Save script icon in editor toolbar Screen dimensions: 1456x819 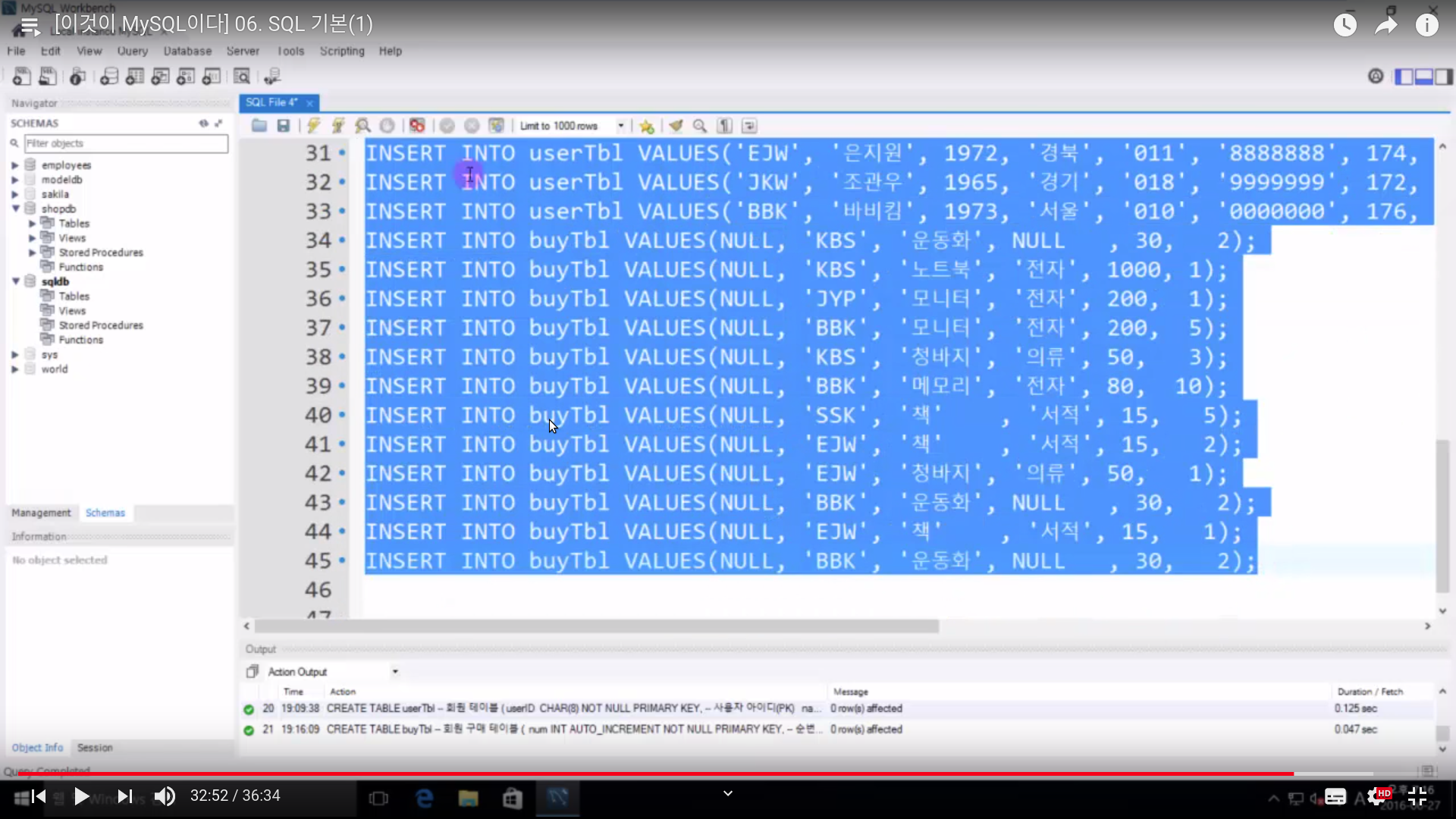click(284, 126)
